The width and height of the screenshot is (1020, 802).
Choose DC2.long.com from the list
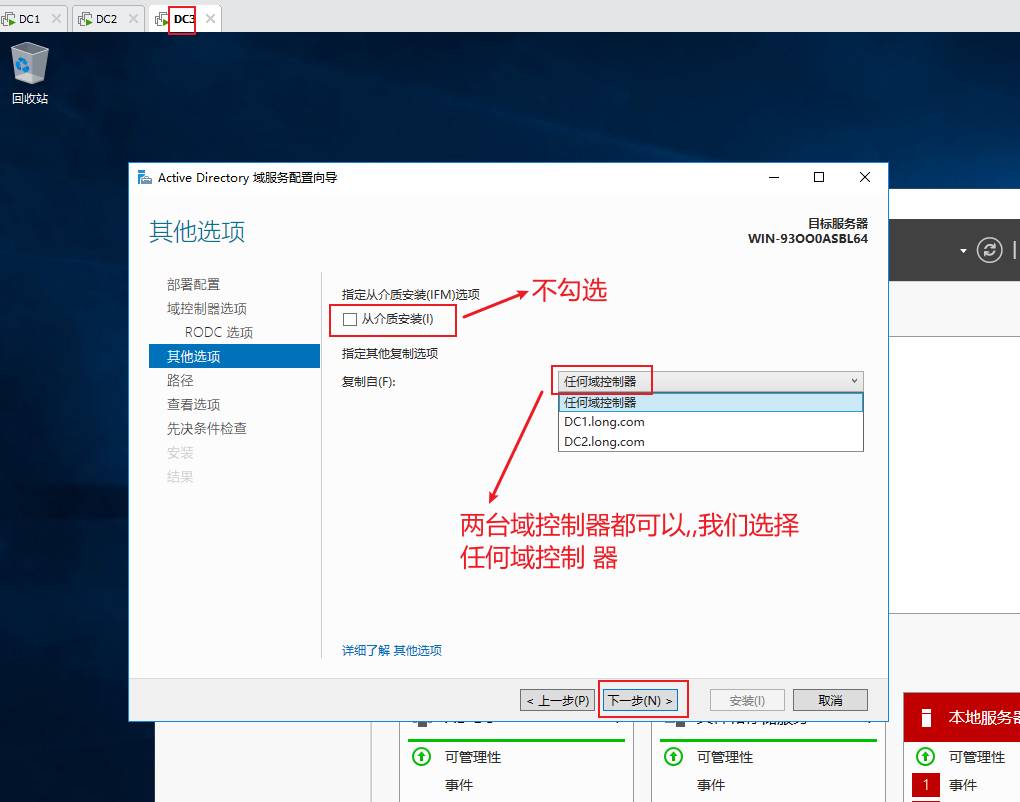710,442
